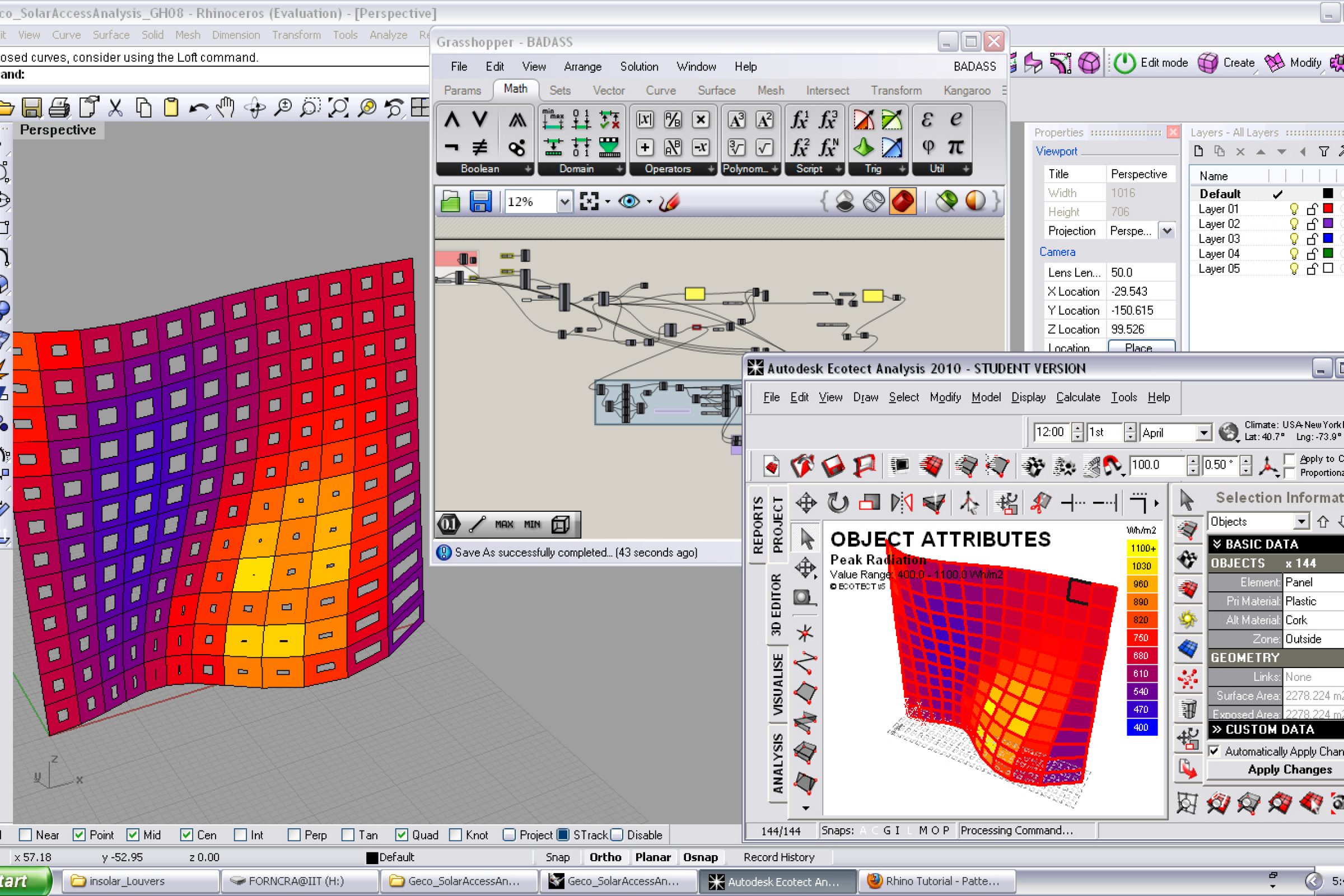
Task: Select the f(x) one-variable script component
Action: [800, 119]
